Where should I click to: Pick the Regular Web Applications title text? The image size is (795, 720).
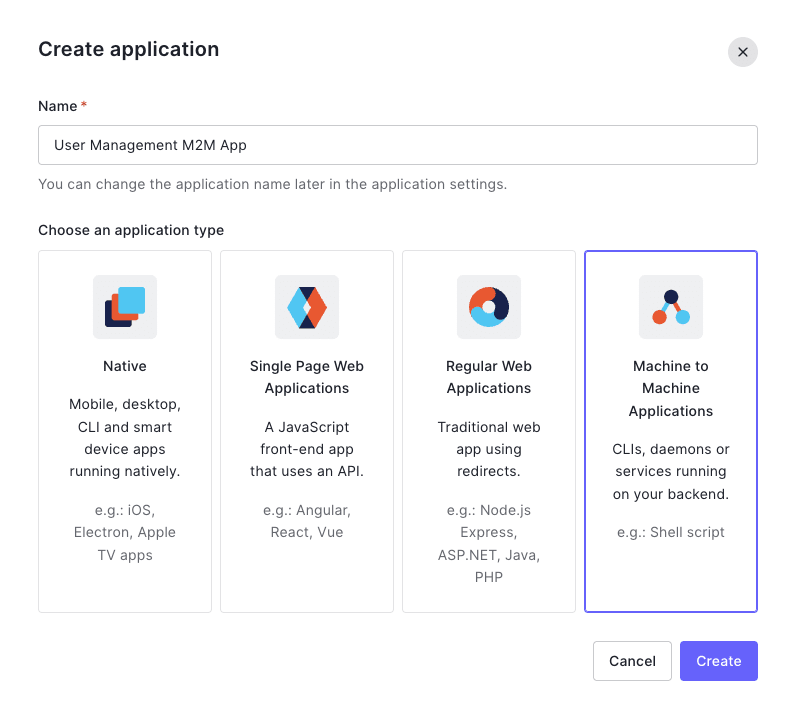coord(489,377)
